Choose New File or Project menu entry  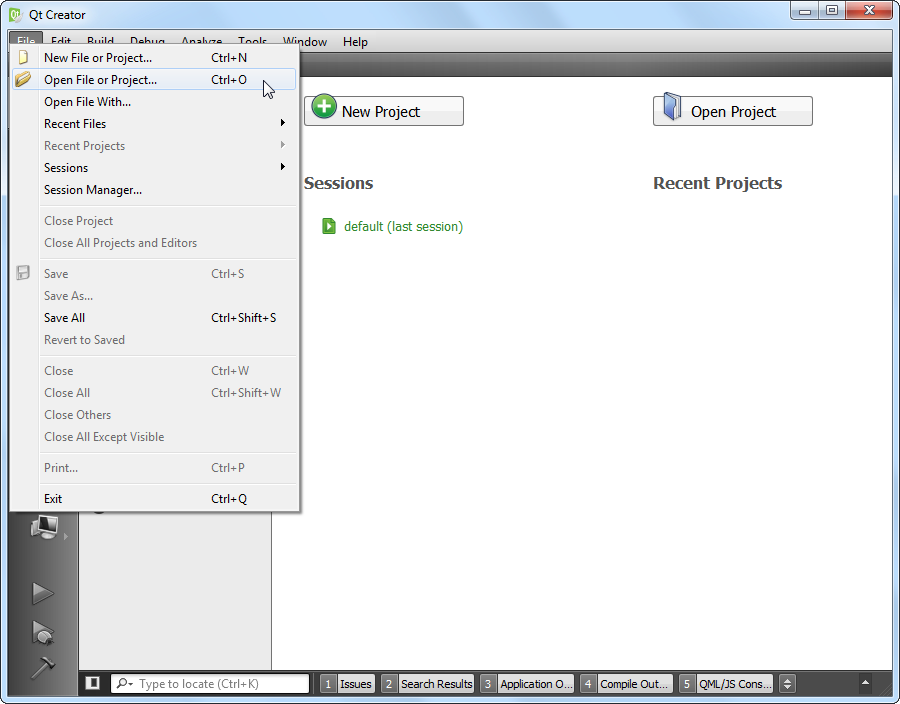154,57
